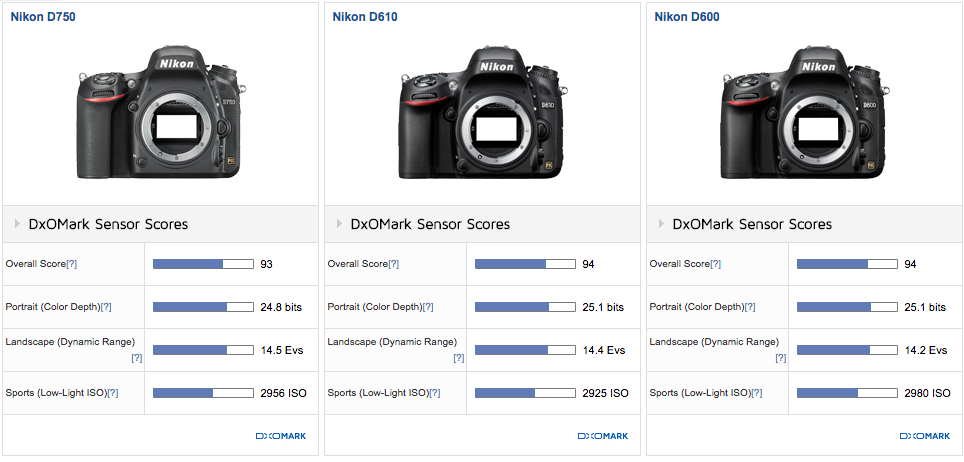Screen dimensions: 964x462
Task: Click the D610 Portrait Color Depth bar
Action: click(x=525, y=307)
